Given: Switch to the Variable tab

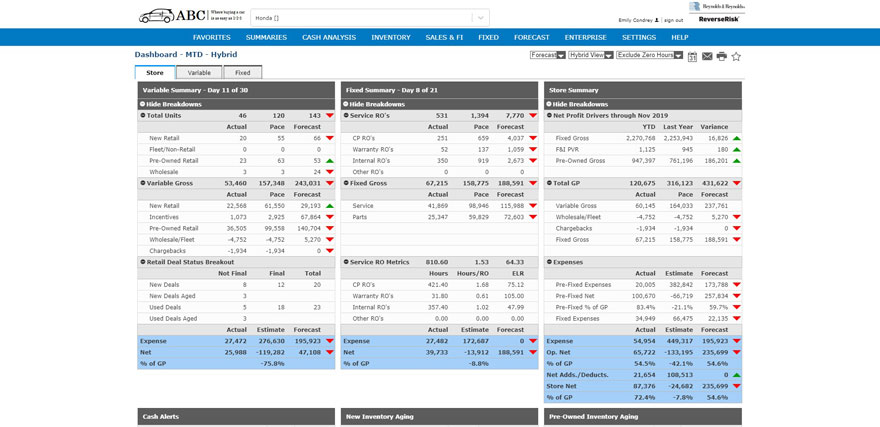Looking at the screenshot, I should (x=199, y=73).
